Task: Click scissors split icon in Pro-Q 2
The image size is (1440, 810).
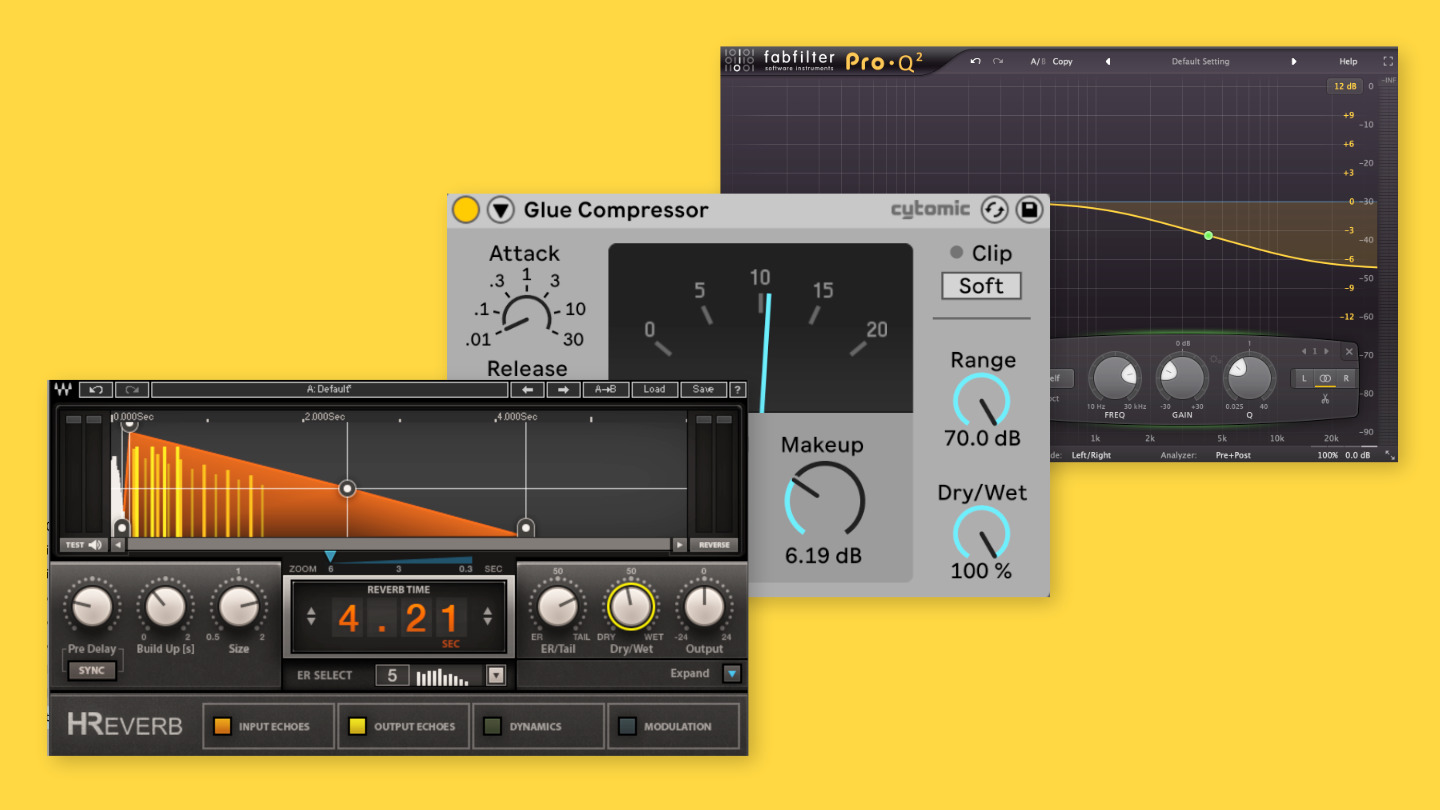Action: click(x=1325, y=398)
